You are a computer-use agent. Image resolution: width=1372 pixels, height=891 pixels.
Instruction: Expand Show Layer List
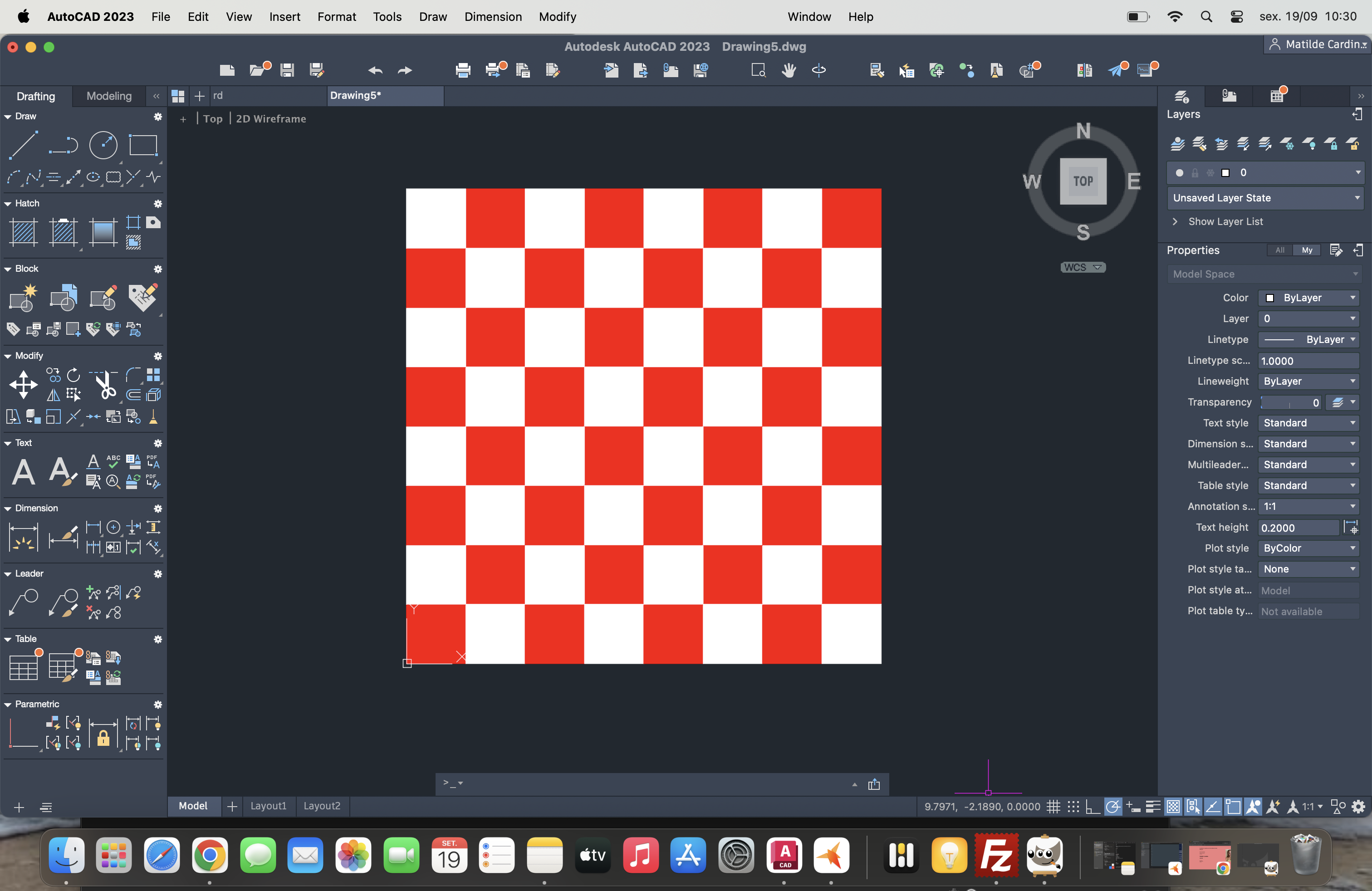(1225, 221)
